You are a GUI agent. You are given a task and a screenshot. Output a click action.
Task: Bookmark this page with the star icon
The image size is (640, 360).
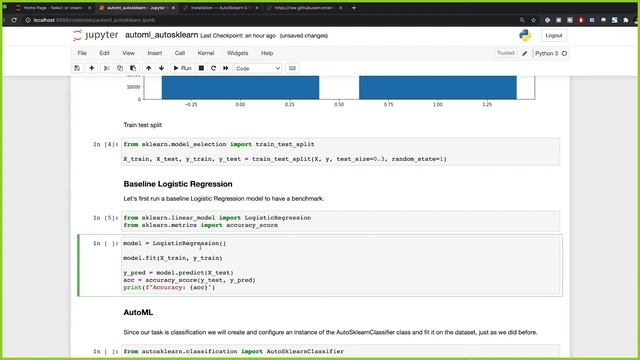[x=533, y=20]
